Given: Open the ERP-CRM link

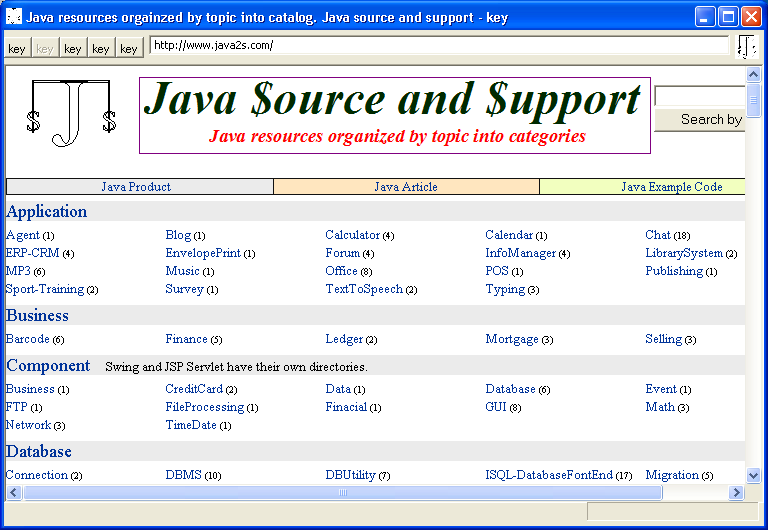Looking at the screenshot, I should [32, 253].
